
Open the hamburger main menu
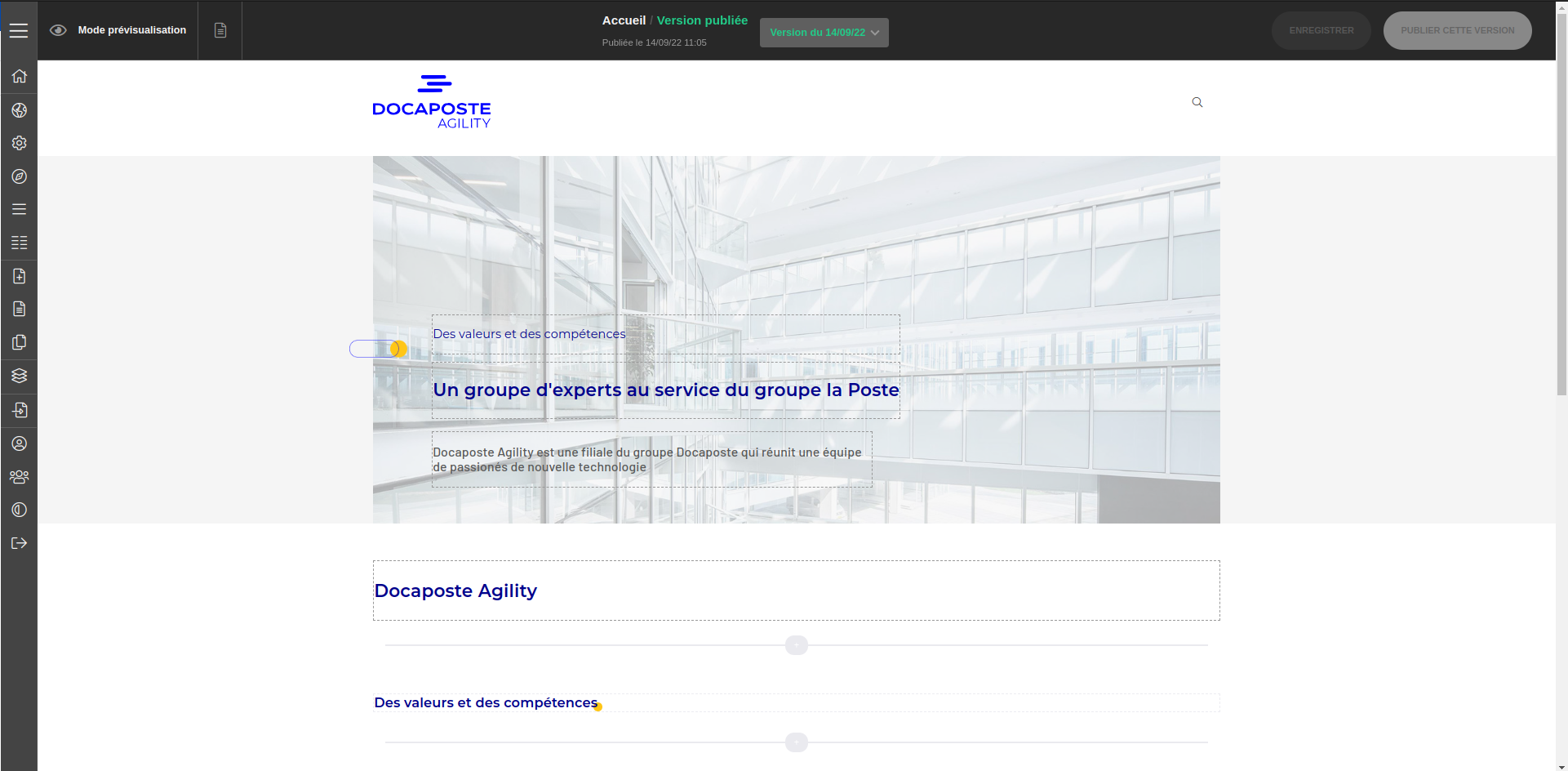point(19,30)
